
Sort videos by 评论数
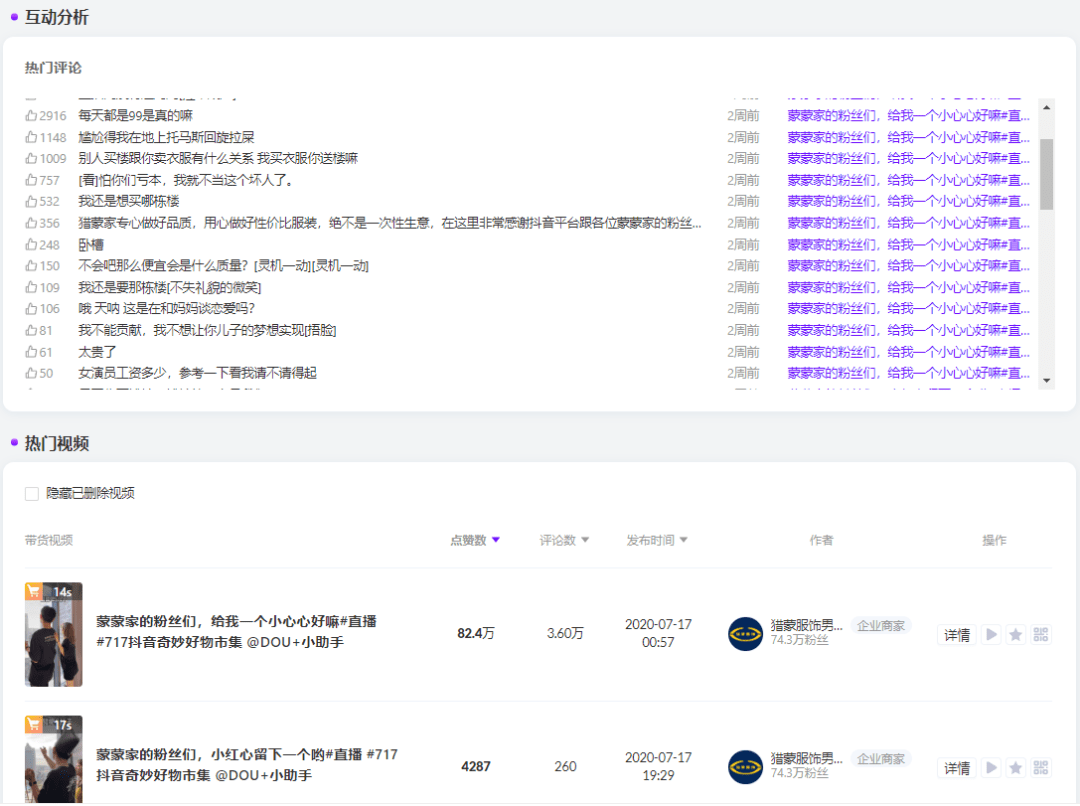(564, 540)
